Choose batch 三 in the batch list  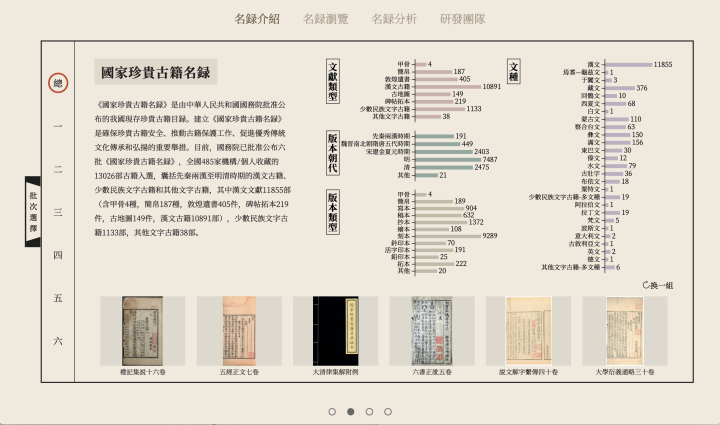[x=58, y=212]
